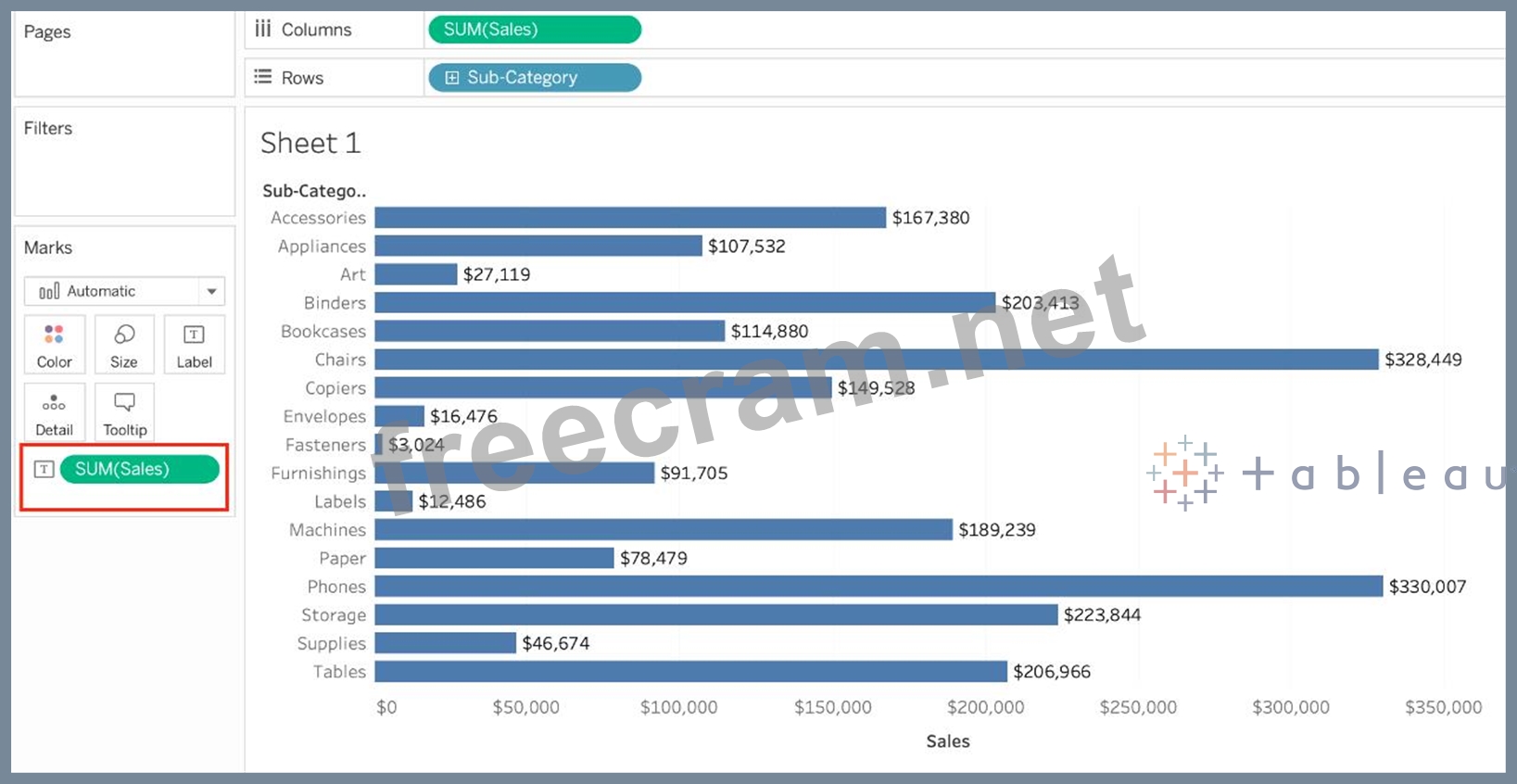Click the Sales axis title

coord(947,741)
